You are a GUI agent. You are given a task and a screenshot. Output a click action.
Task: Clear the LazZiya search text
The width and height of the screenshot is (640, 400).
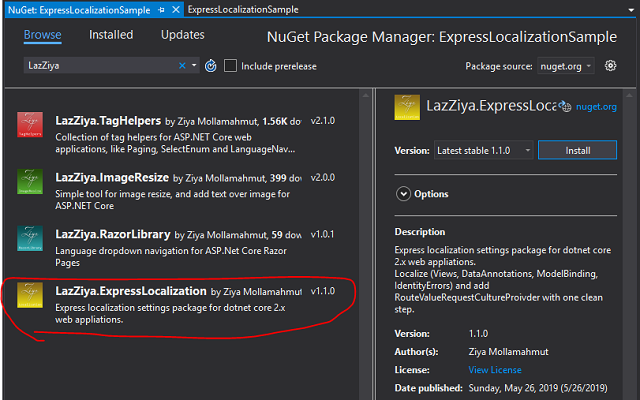[x=182, y=66]
